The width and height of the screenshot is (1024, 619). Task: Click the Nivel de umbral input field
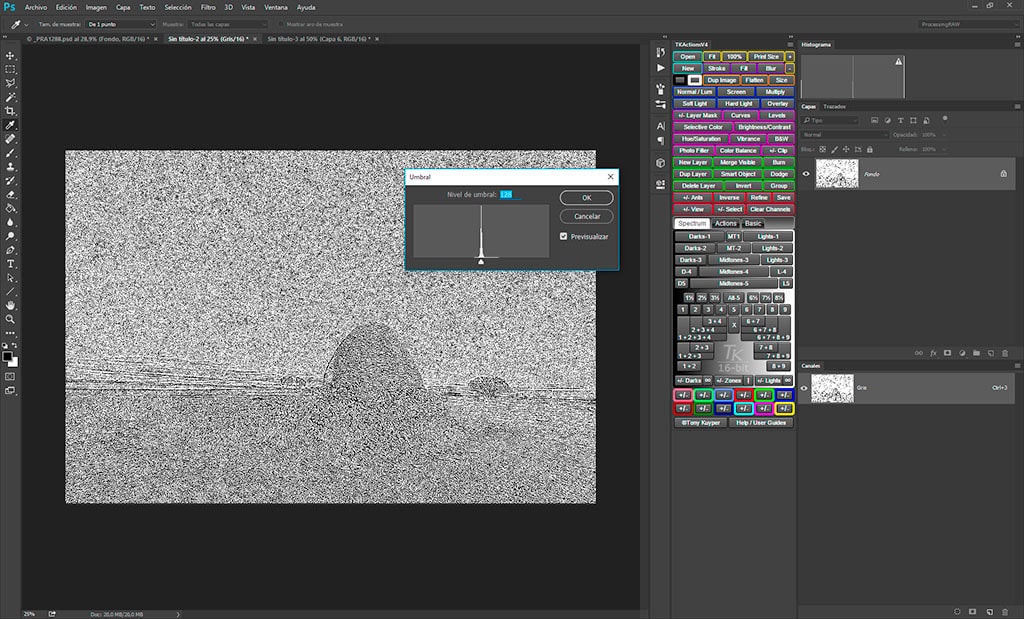coord(506,194)
